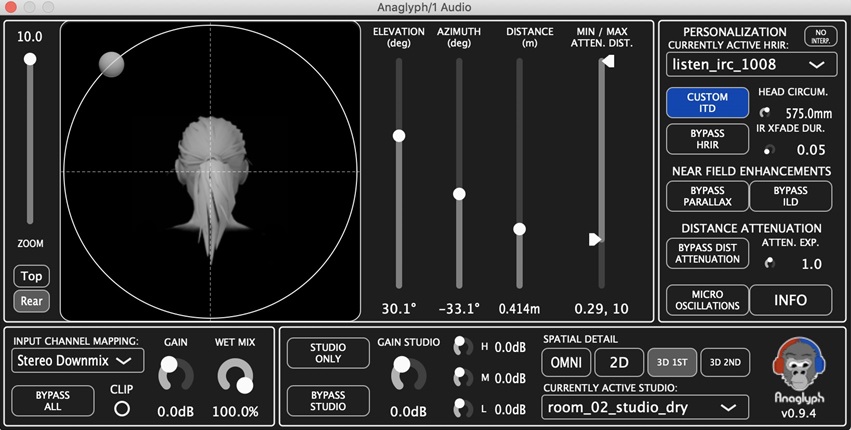The image size is (851, 430).
Task: Click the 0.414m distance value
Action: [x=519, y=309]
